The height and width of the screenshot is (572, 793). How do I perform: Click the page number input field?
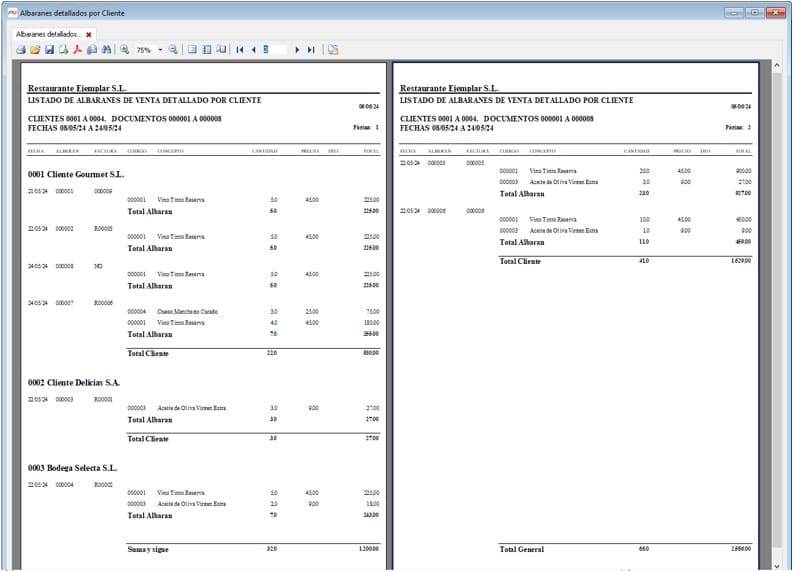(275, 50)
